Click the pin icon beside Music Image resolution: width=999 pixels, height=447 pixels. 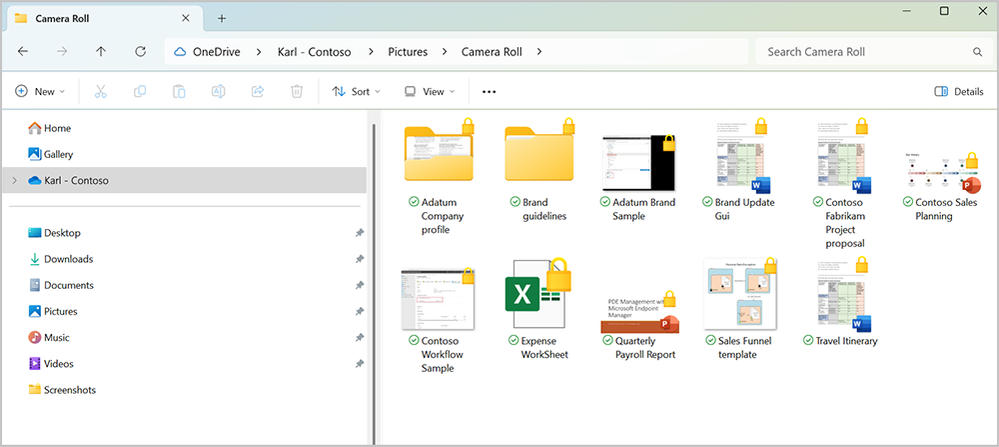point(359,337)
